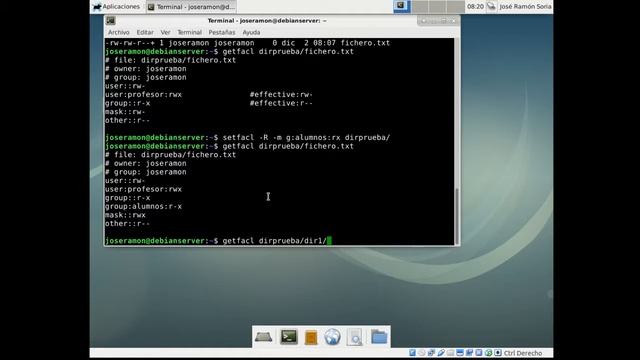Click the 'Ctrl Derecho' host key label
640x360 pixels.
tap(523, 353)
